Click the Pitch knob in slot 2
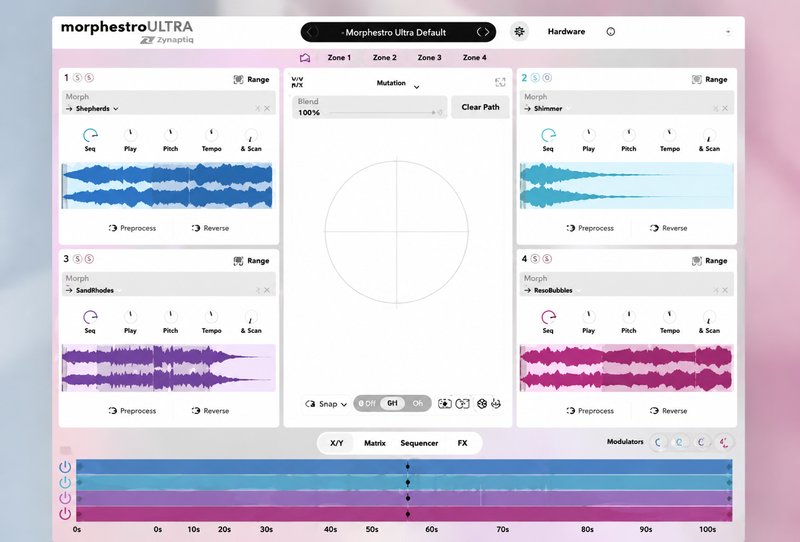The image size is (800, 542). [x=629, y=135]
